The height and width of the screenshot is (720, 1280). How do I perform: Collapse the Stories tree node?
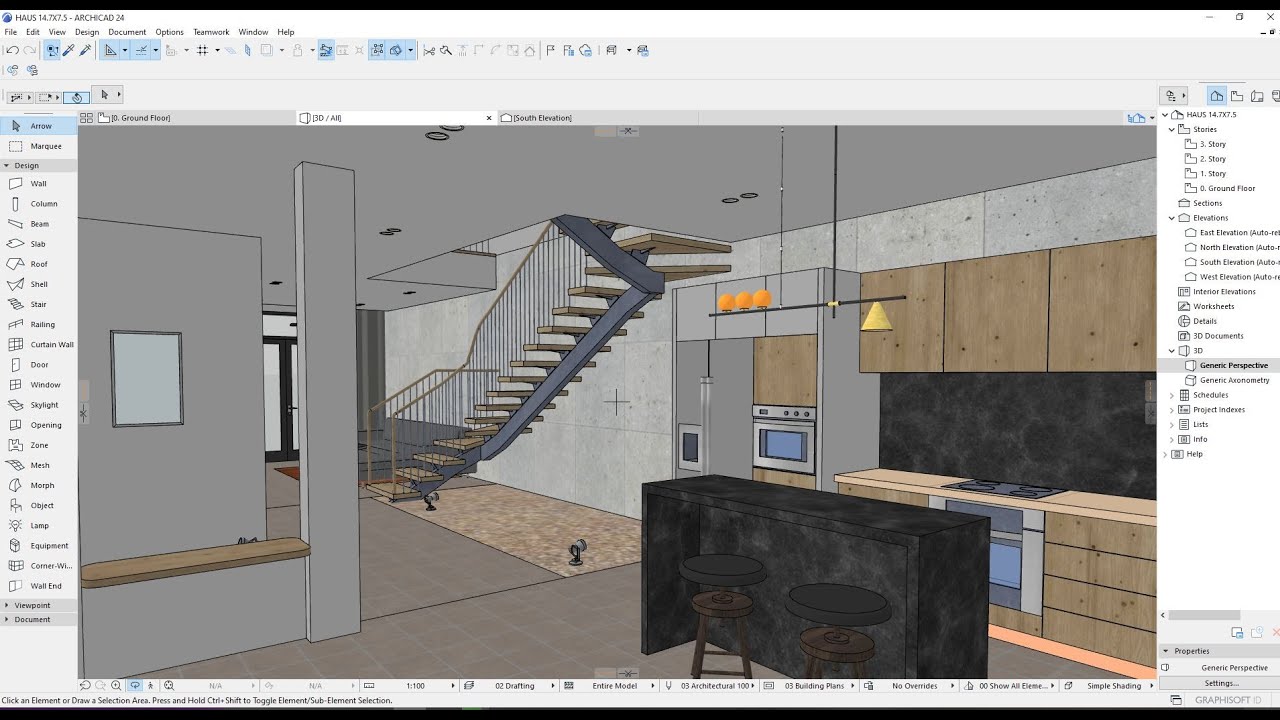coord(1172,129)
